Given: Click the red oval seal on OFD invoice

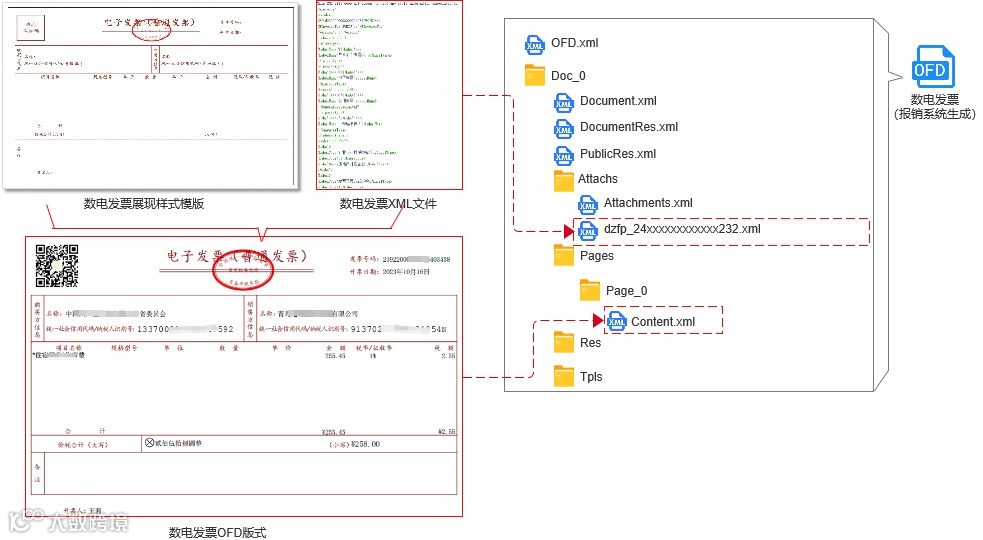Looking at the screenshot, I should (x=243, y=270).
